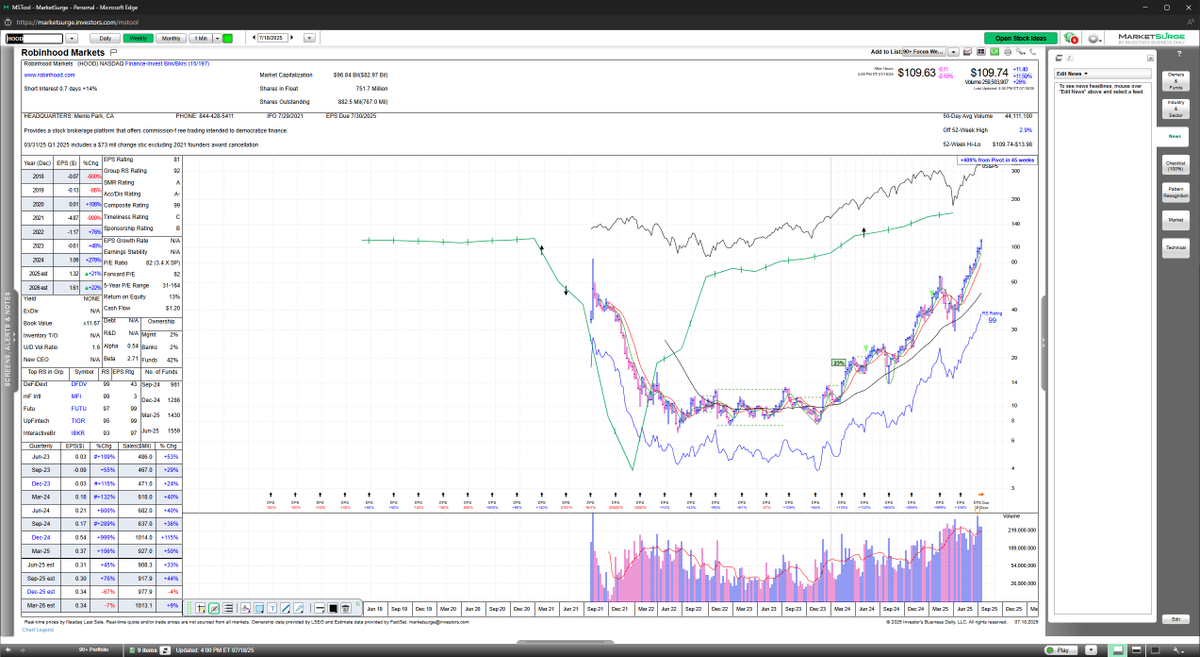Click the FUTU symbol in Top RS group
This screenshot has height=657, width=1200.
[x=79, y=408]
